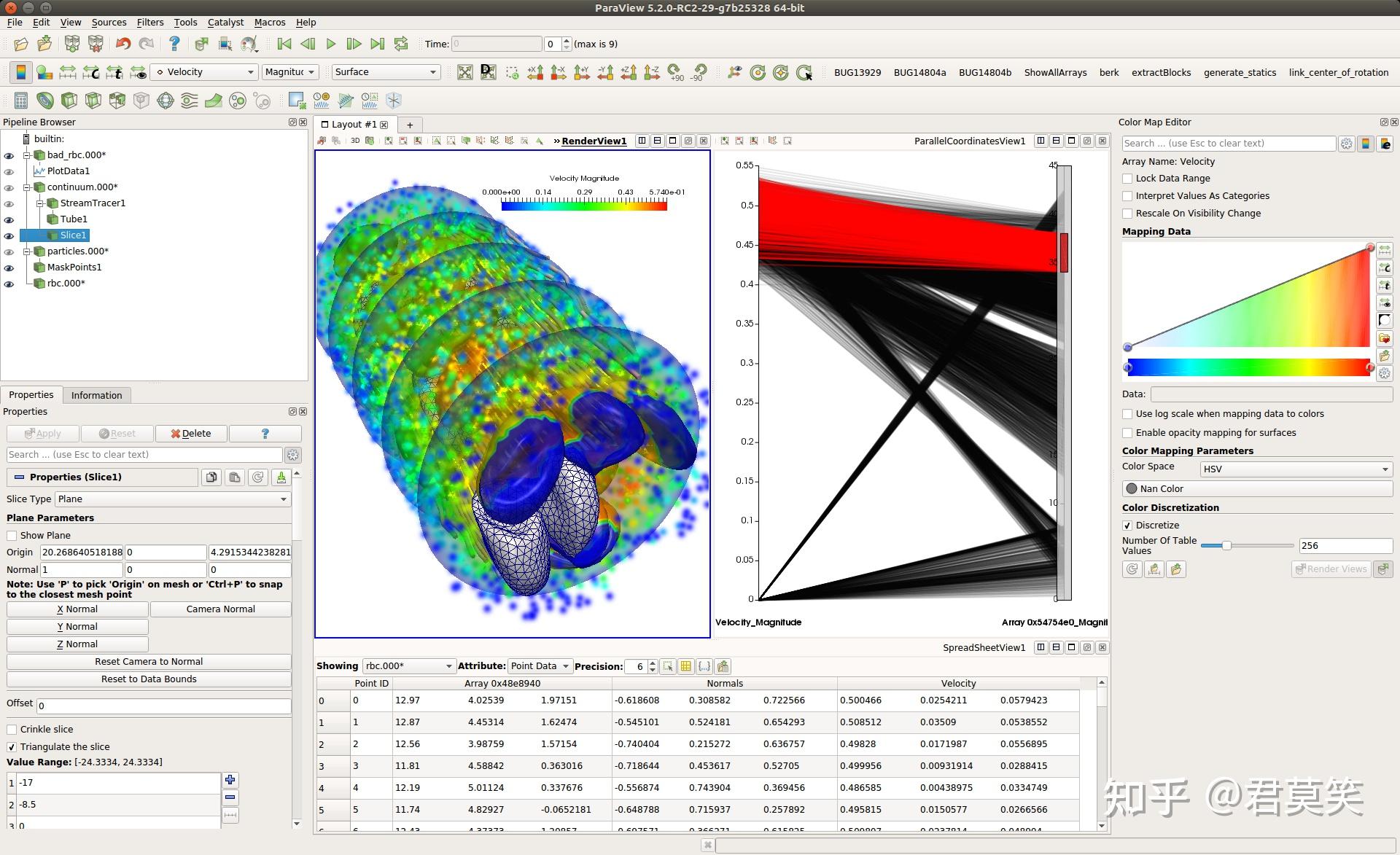Click the Glyph filter icon
The height and width of the screenshot is (855, 1400).
pyautogui.click(x=166, y=101)
